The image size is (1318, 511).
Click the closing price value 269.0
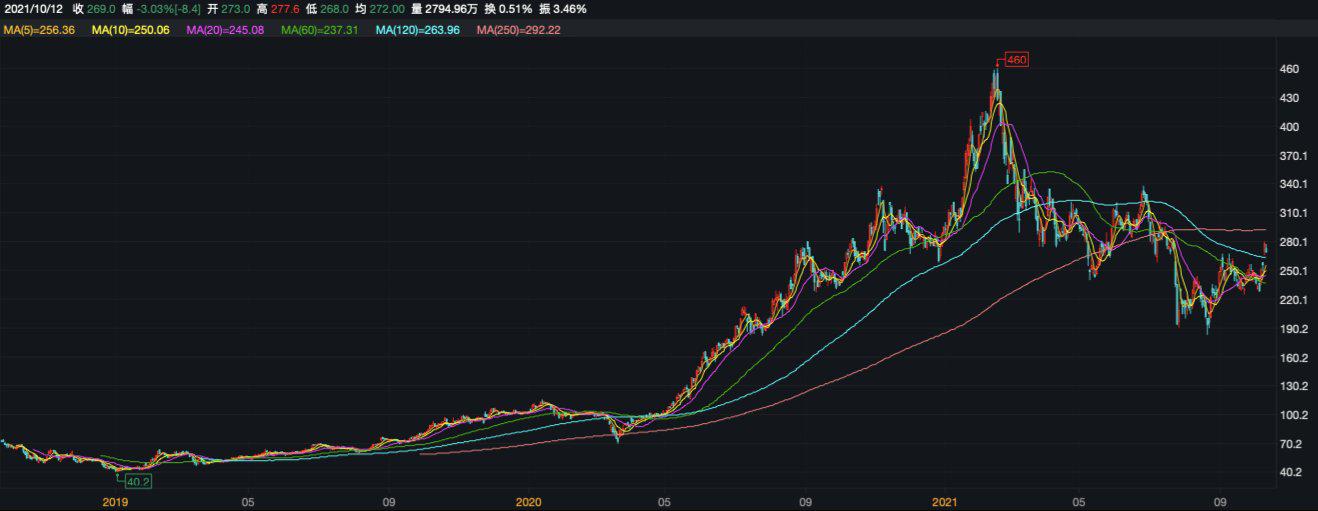[101, 9]
